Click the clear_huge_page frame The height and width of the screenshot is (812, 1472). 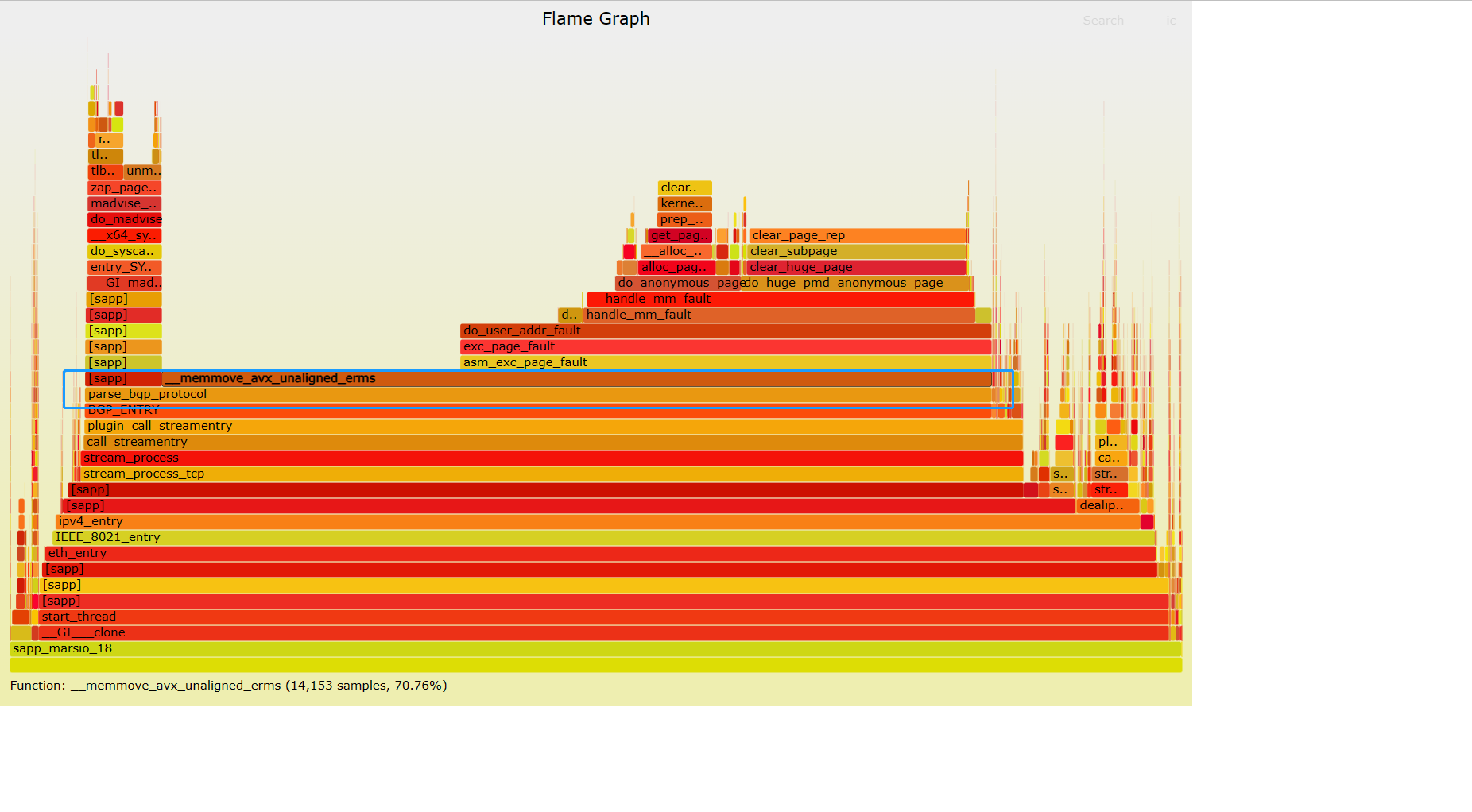(856, 267)
